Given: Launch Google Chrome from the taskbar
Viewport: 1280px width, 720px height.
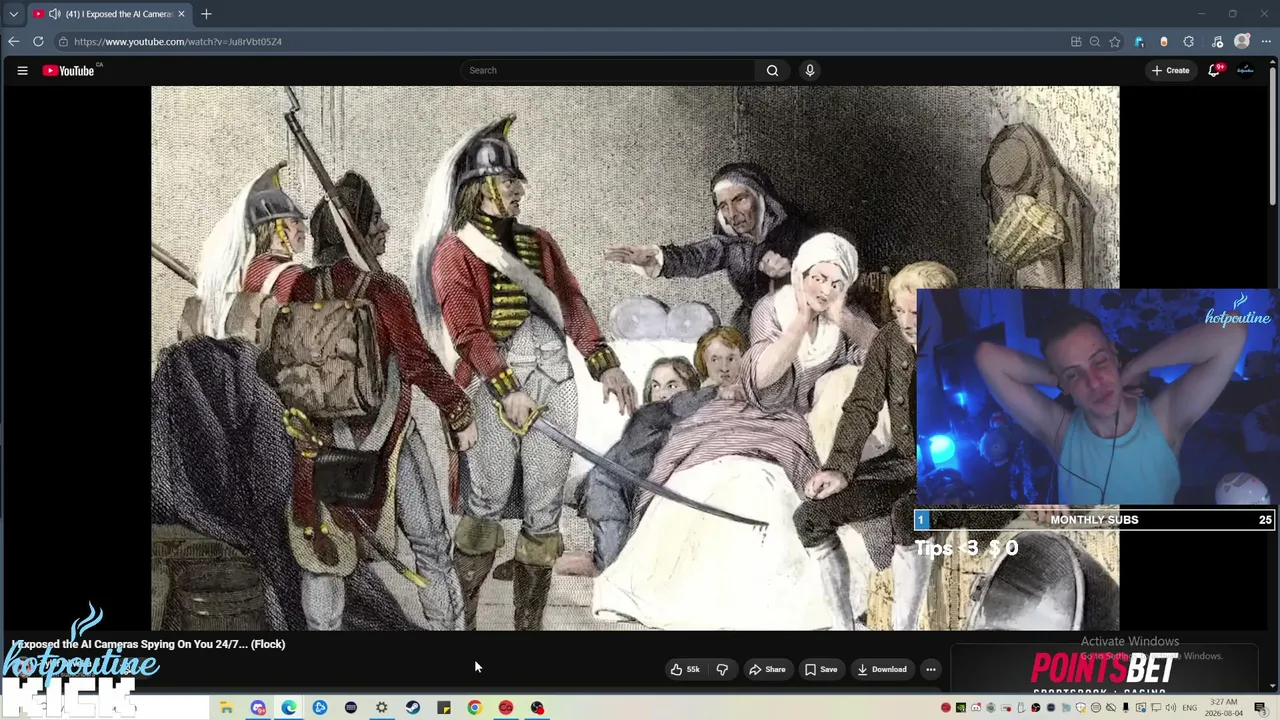Looking at the screenshot, I should pyautogui.click(x=475, y=708).
